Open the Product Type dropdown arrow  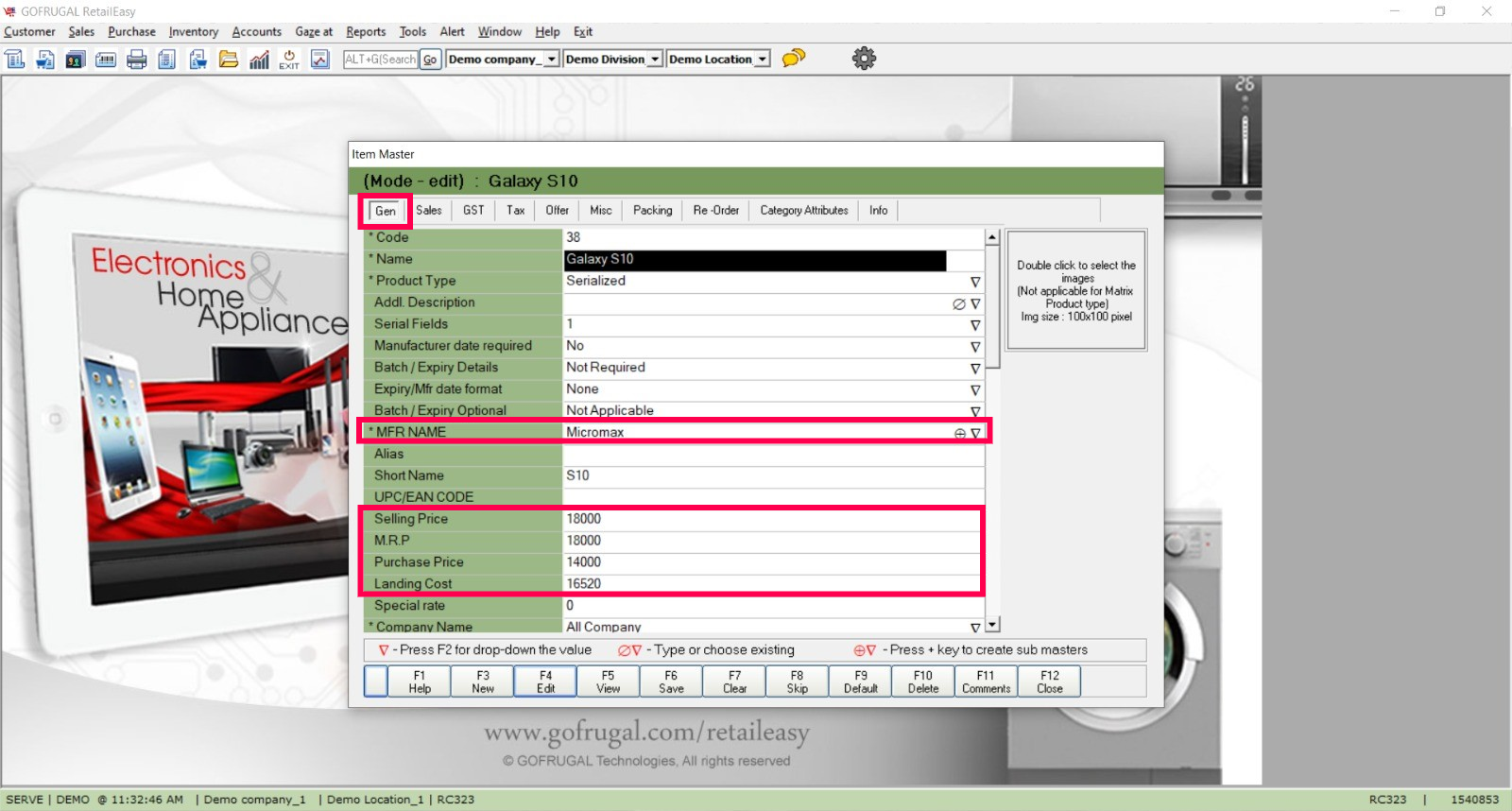pos(975,282)
